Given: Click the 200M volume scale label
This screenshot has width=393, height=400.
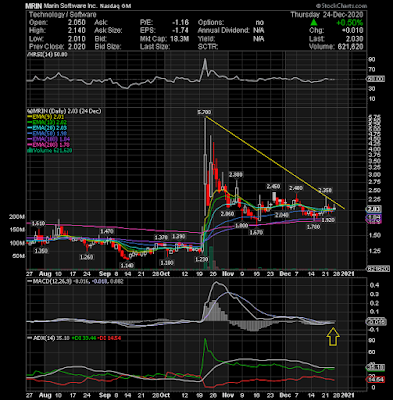Looking at the screenshot, I should (x=17, y=217).
